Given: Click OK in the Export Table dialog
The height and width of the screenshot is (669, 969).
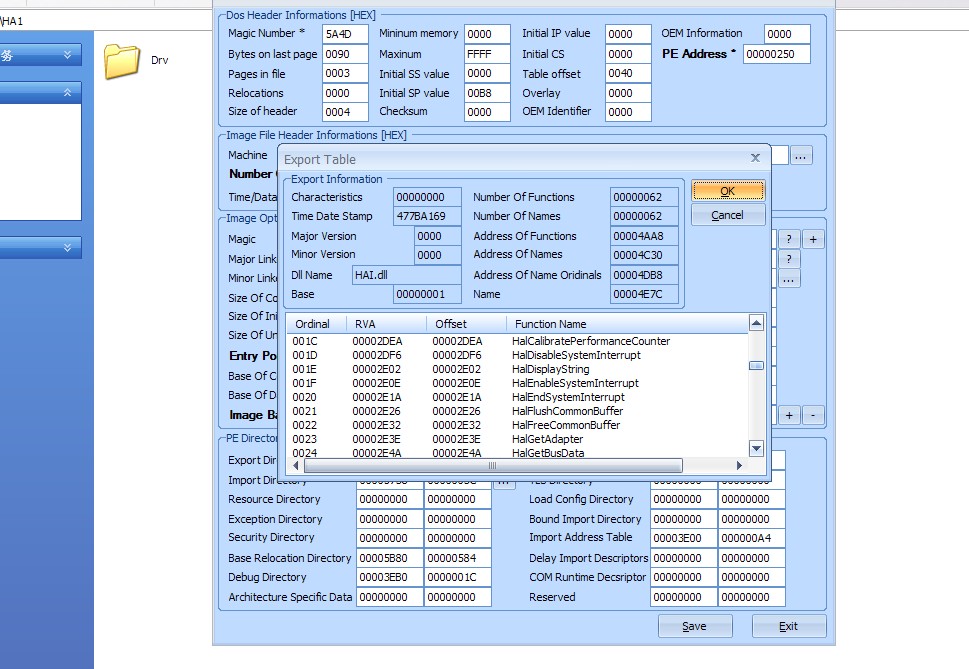Looking at the screenshot, I should point(727,190).
